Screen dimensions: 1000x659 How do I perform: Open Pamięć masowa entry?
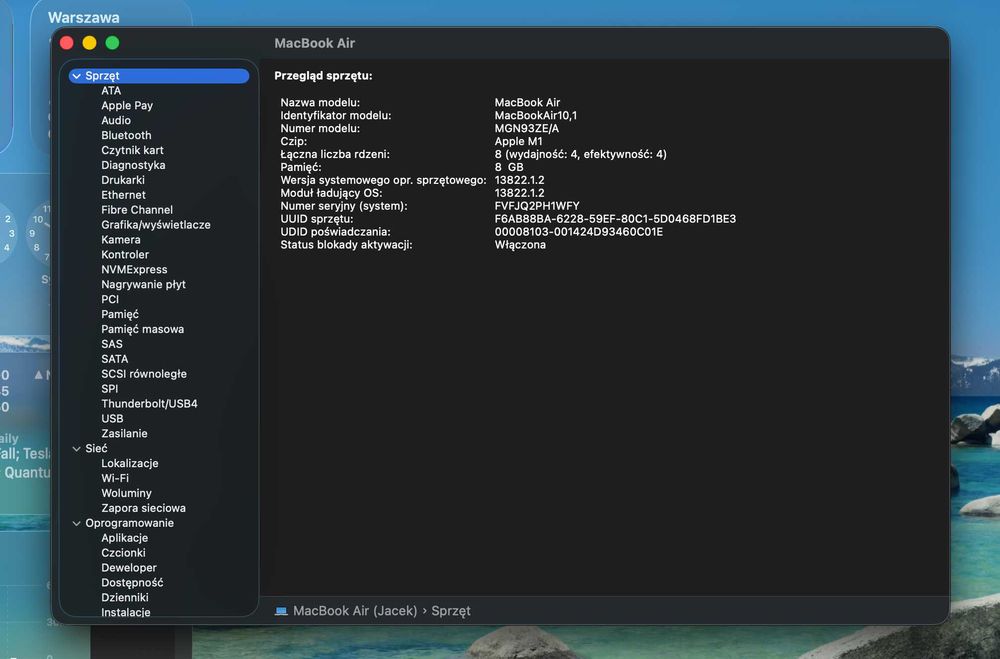coord(142,329)
